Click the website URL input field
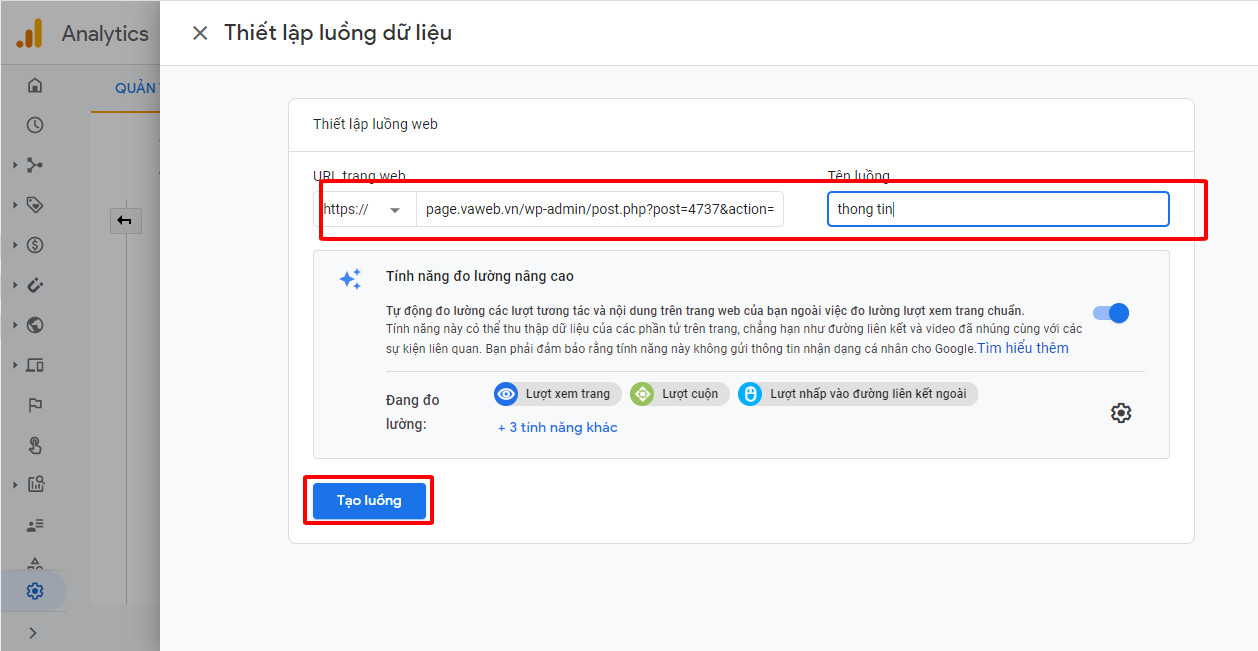 (x=599, y=210)
